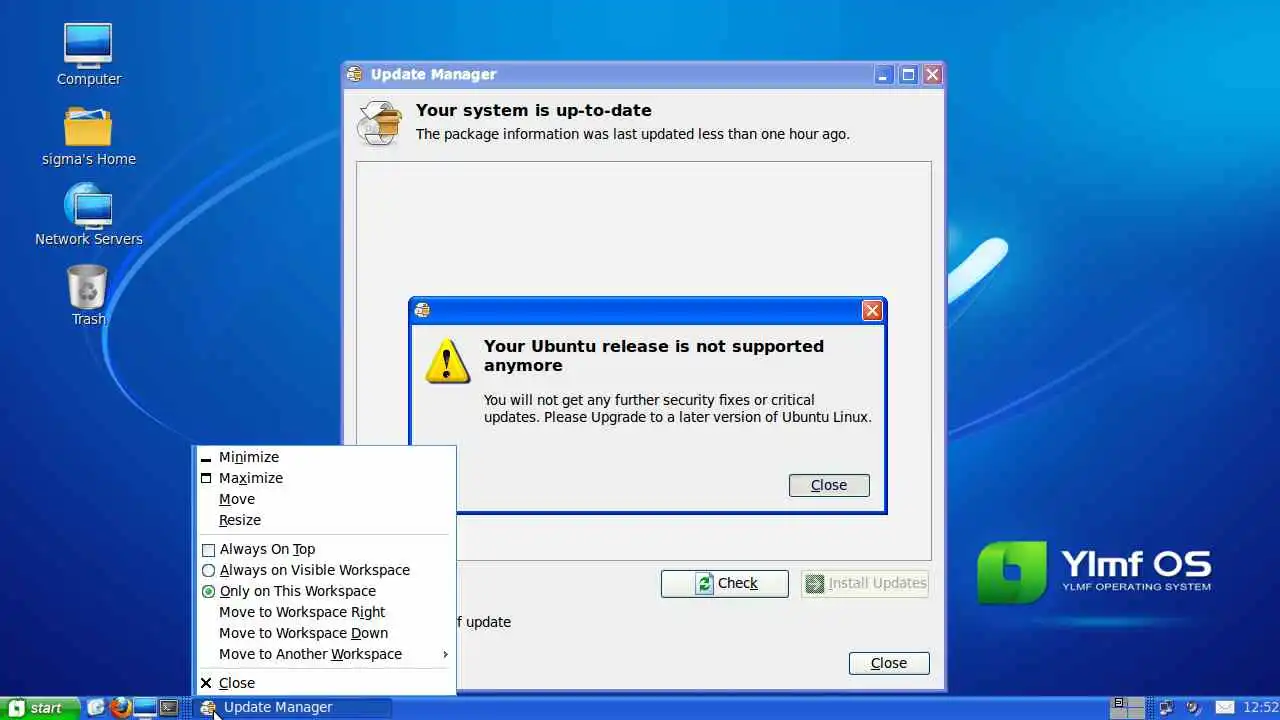Click the bottom Close button of Update Manager
Viewport: 1280px width, 720px height.
coord(889,663)
